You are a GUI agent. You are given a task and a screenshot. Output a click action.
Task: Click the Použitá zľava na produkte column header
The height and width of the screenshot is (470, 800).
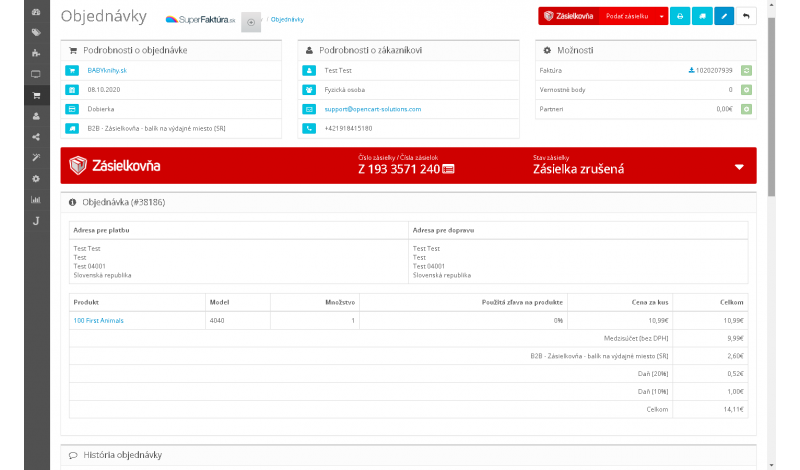[x=522, y=302]
